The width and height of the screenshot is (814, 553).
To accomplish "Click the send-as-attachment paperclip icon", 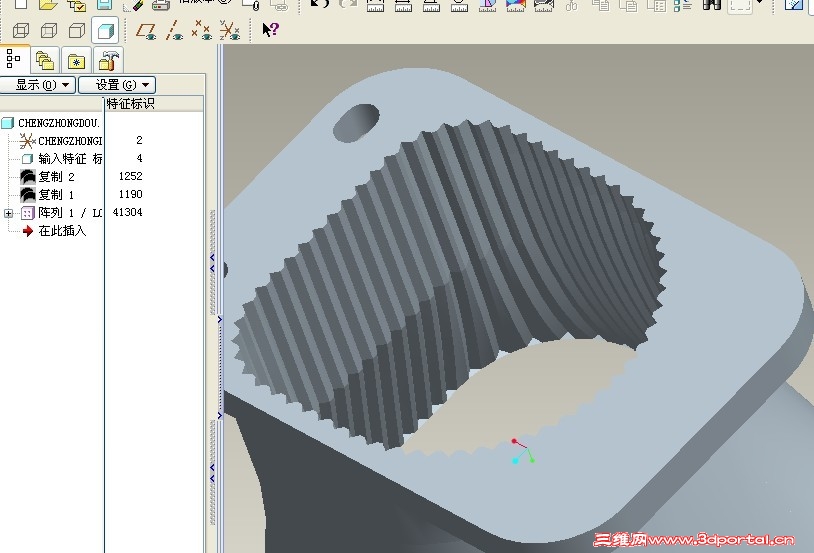I will [x=251, y=5].
